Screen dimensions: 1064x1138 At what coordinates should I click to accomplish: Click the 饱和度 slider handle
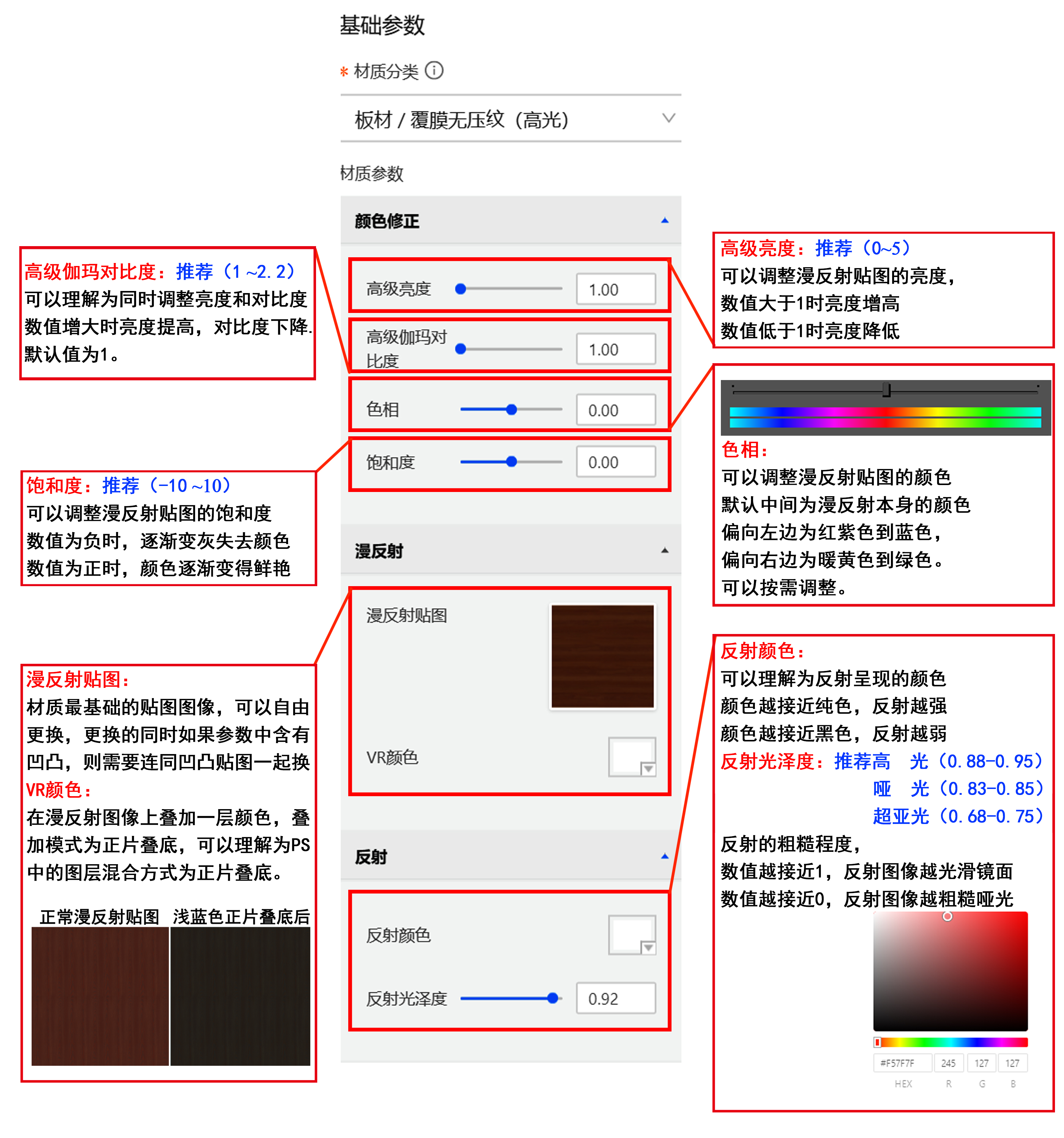coord(511,461)
